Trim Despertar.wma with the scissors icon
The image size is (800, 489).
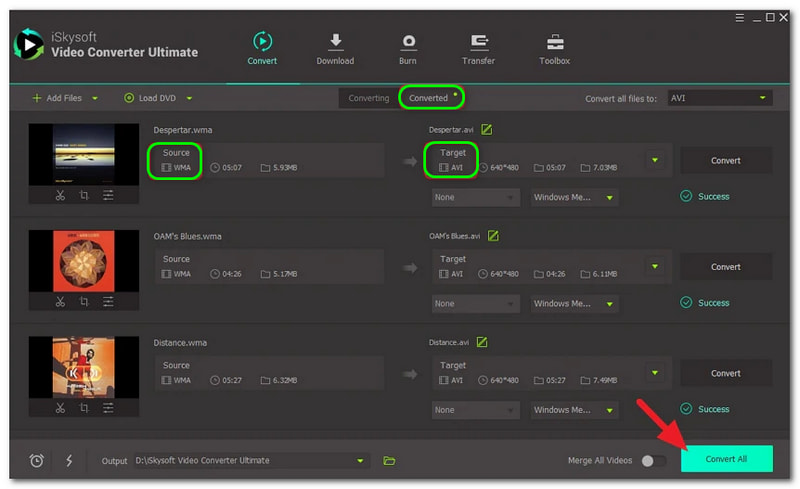click(60, 195)
